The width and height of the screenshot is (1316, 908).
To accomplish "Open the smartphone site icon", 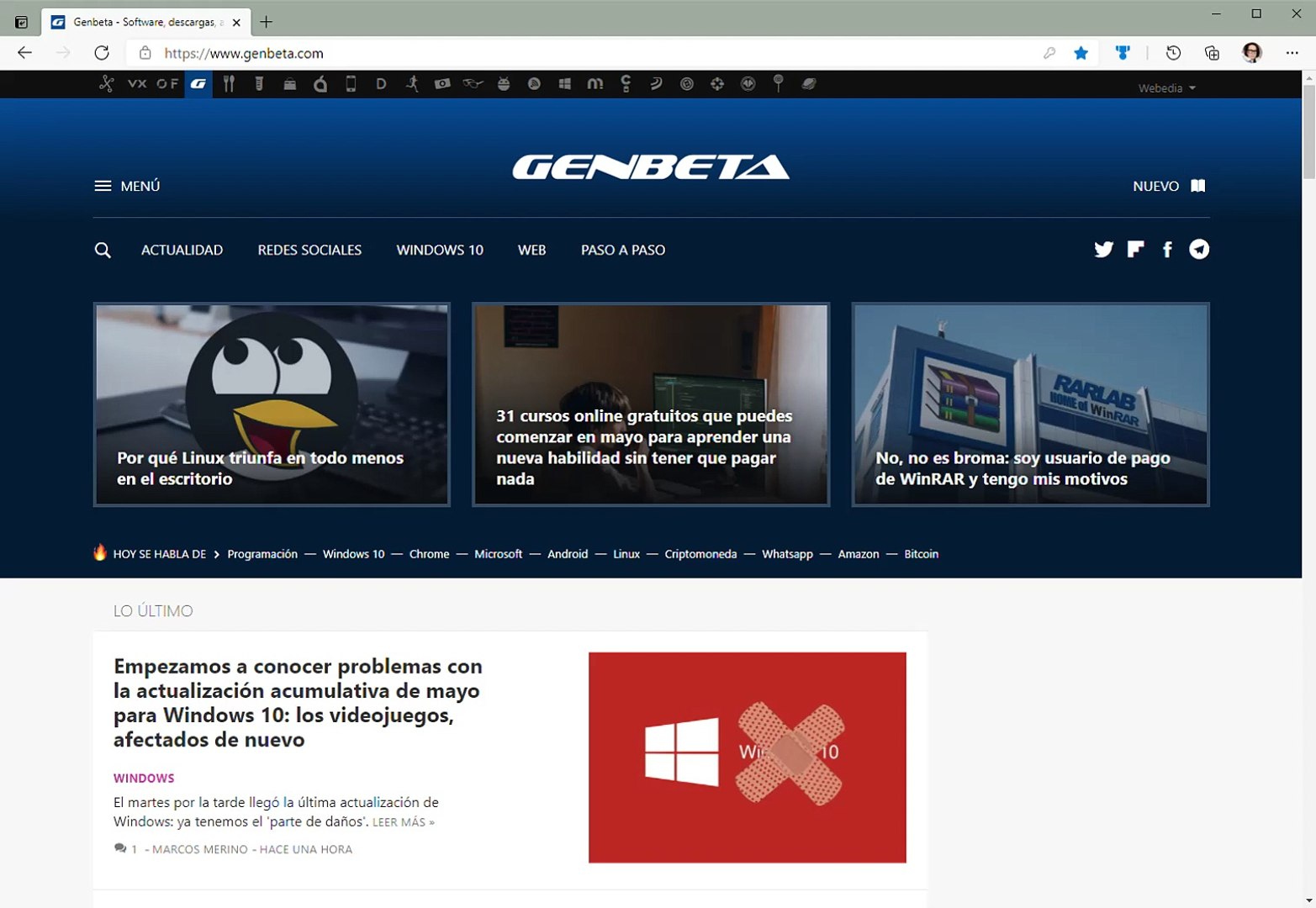I will pyautogui.click(x=351, y=83).
